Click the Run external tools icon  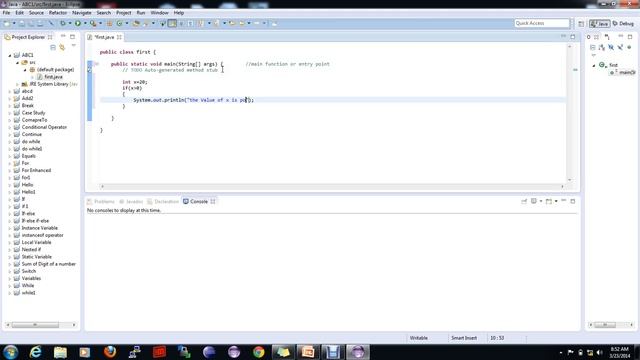point(93,23)
